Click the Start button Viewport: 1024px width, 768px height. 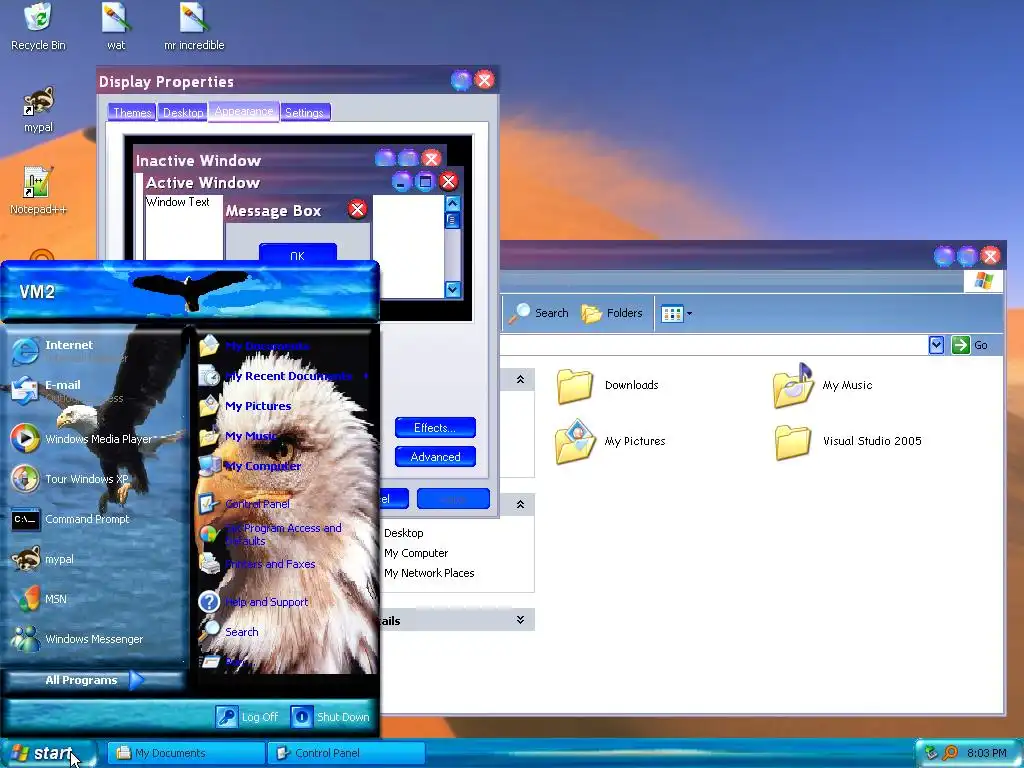tap(47, 753)
